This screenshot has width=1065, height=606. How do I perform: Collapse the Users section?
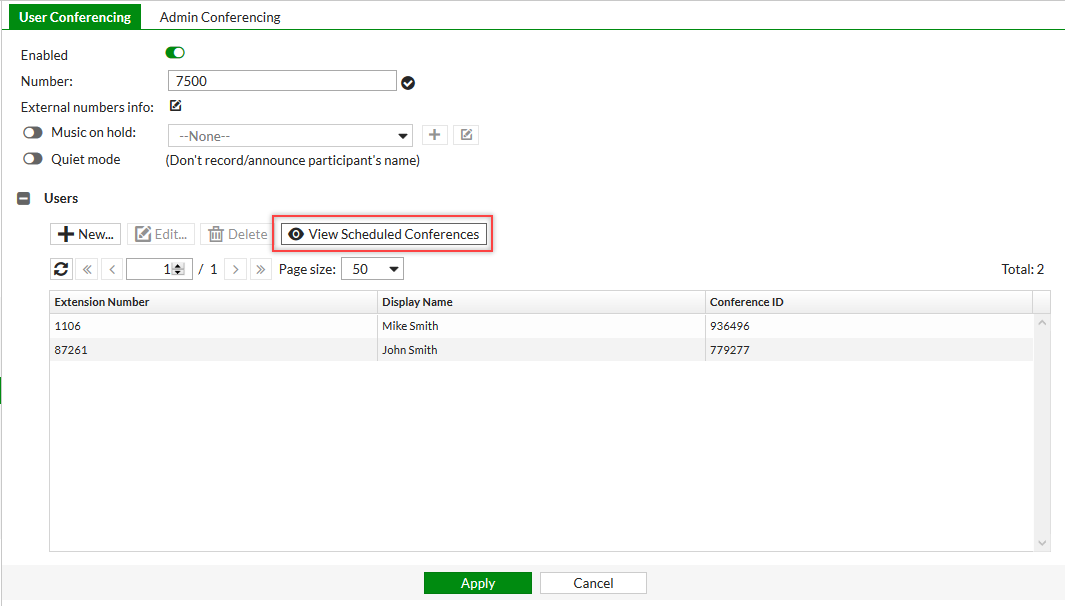pyautogui.click(x=24, y=198)
